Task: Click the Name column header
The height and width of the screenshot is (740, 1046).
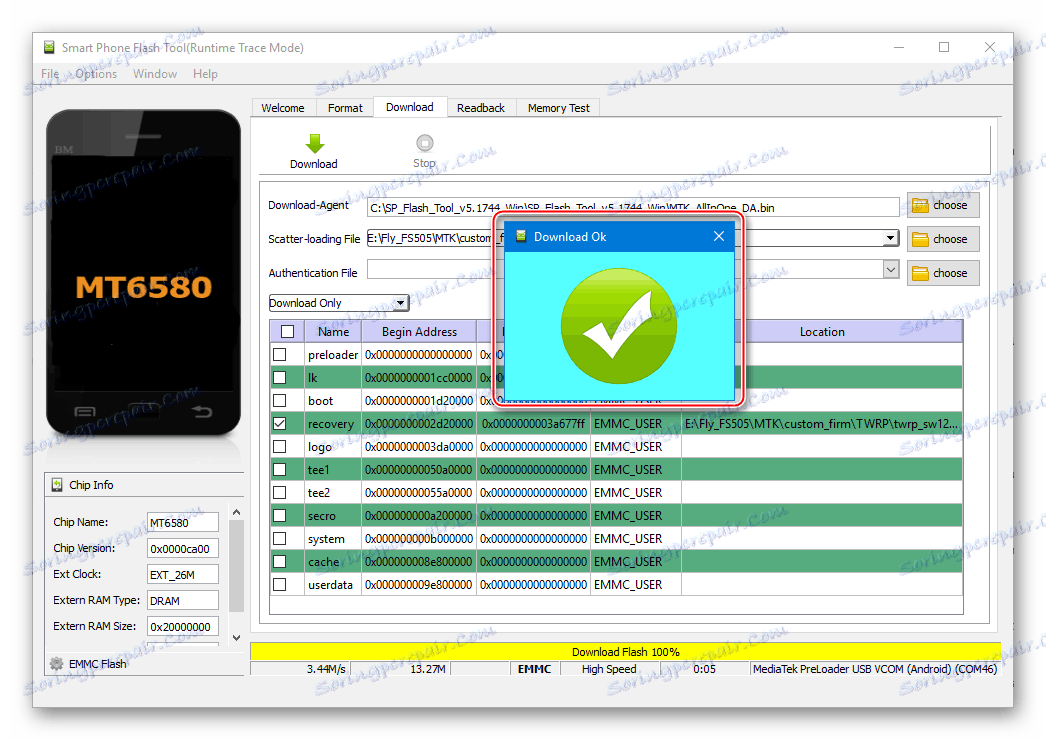Action: pos(333,332)
